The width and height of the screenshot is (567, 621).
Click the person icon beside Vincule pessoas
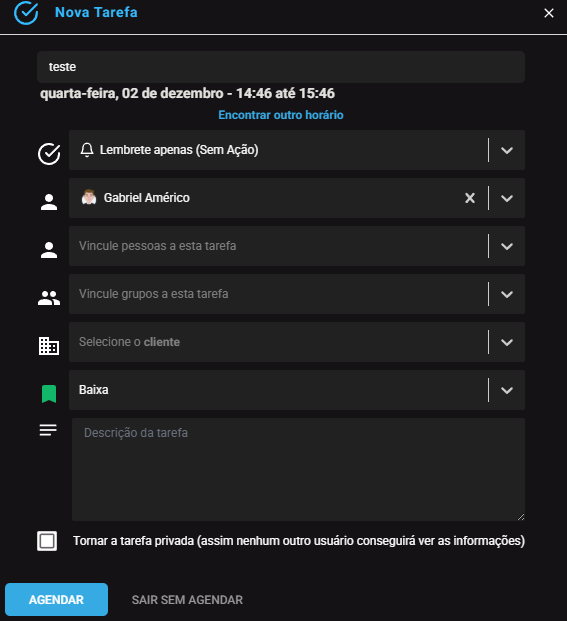49,250
